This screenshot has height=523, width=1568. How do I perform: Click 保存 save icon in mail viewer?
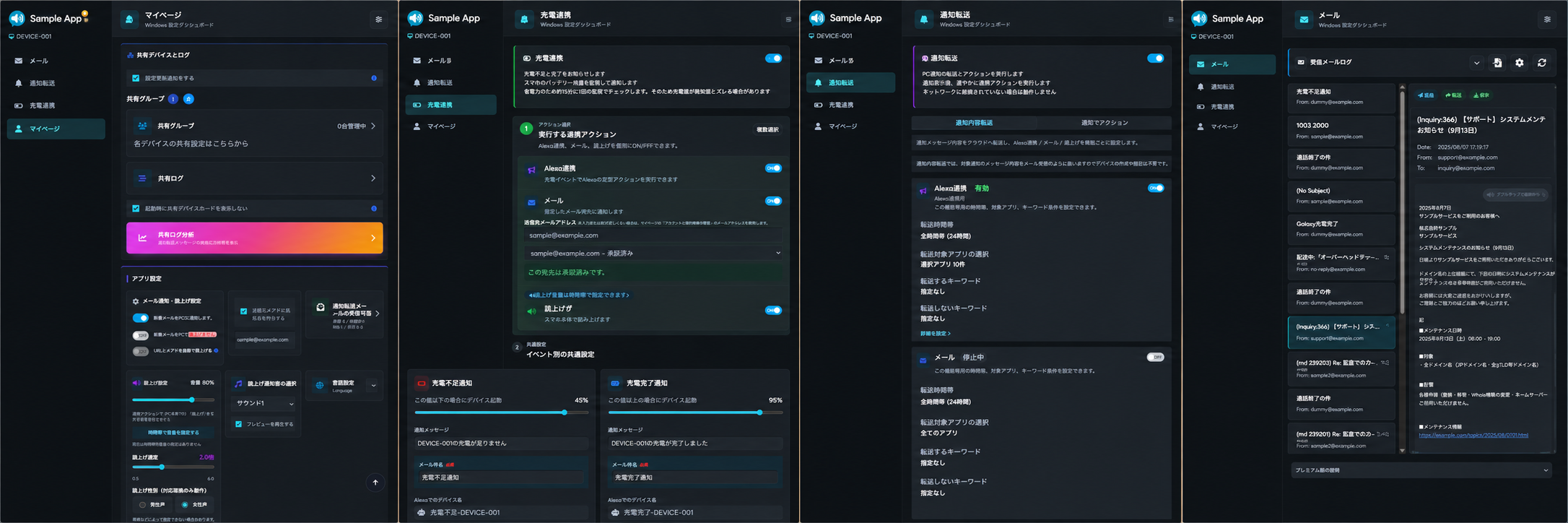pos(1481,95)
